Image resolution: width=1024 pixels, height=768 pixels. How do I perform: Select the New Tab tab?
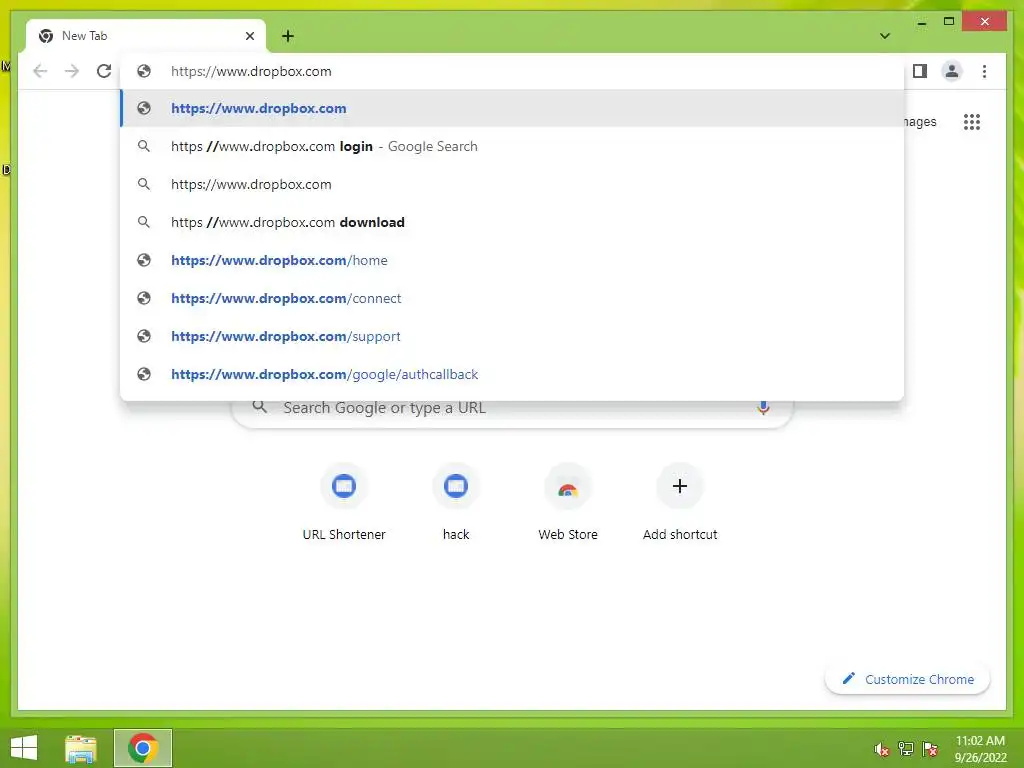point(146,36)
